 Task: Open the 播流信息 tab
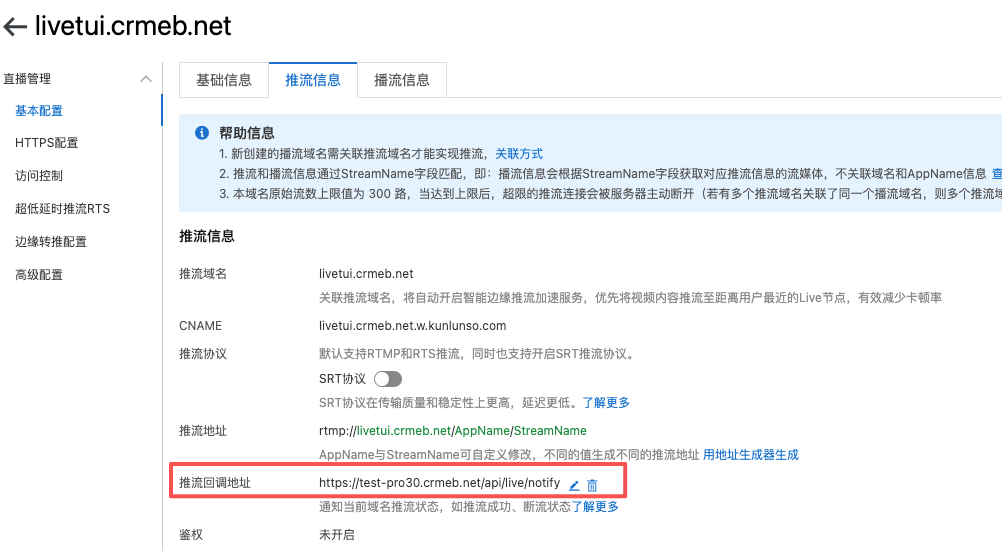click(401, 80)
